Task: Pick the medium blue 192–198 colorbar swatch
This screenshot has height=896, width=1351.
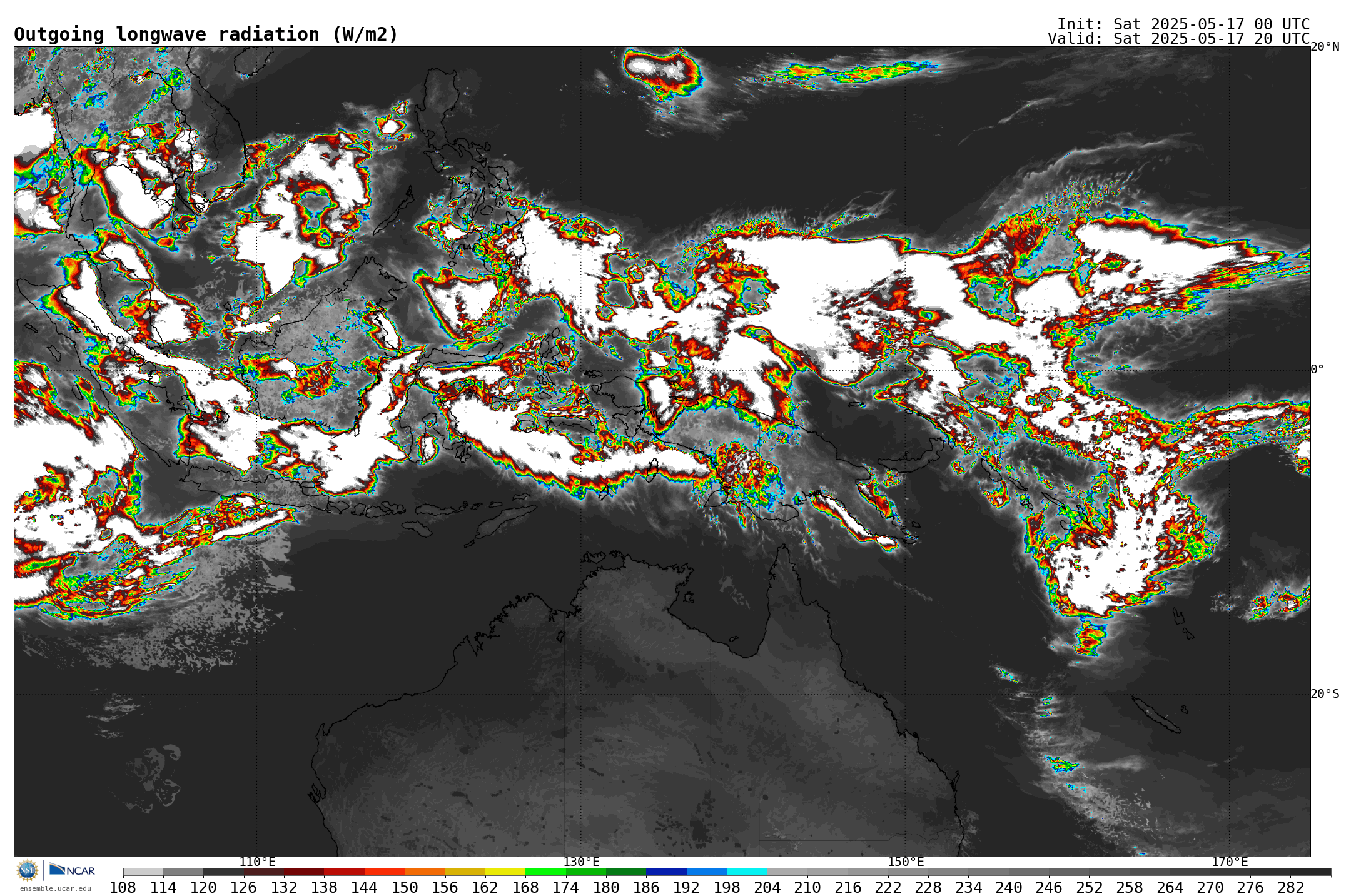Action: pyautogui.click(x=707, y=872)
